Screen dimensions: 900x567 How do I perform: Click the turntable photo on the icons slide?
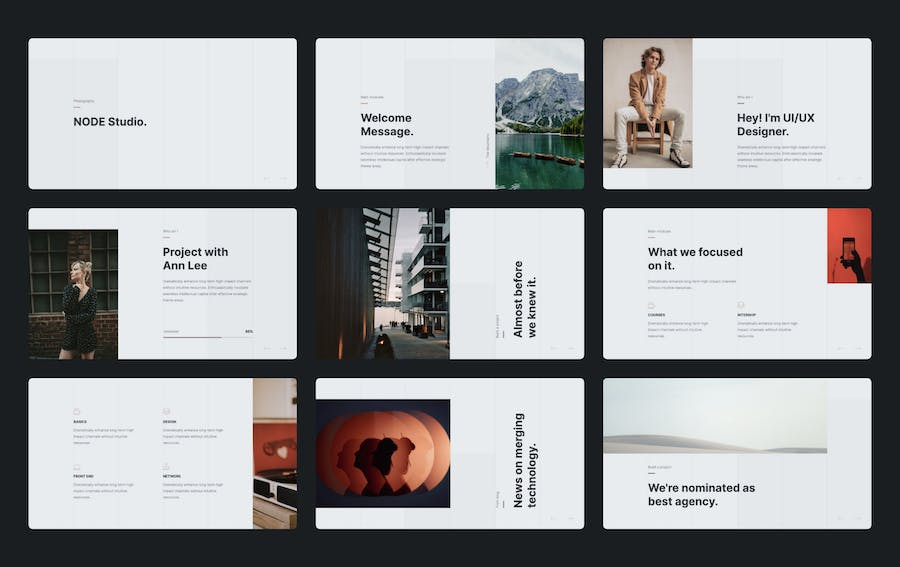(x=274, y=453)
